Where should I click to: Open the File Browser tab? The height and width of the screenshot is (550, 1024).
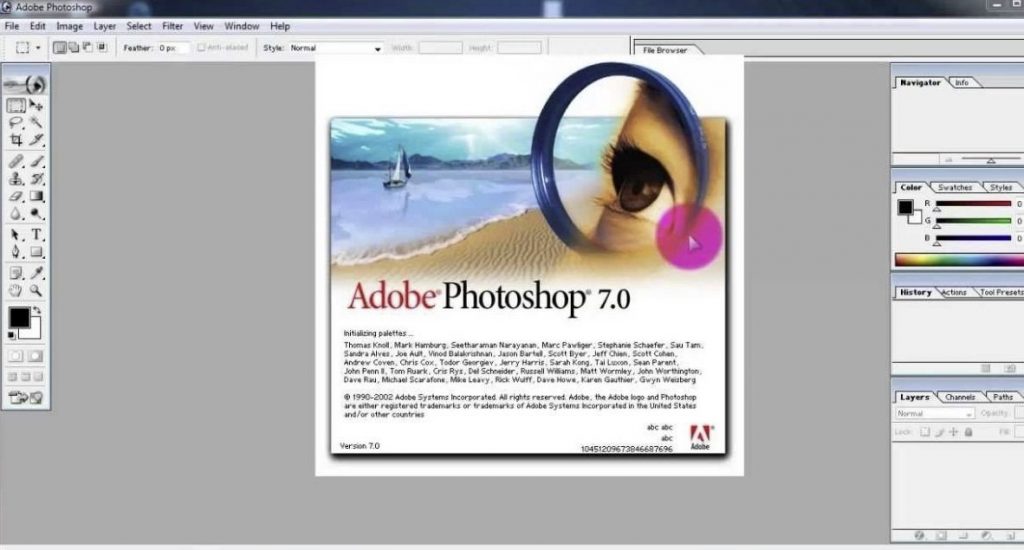665,50
